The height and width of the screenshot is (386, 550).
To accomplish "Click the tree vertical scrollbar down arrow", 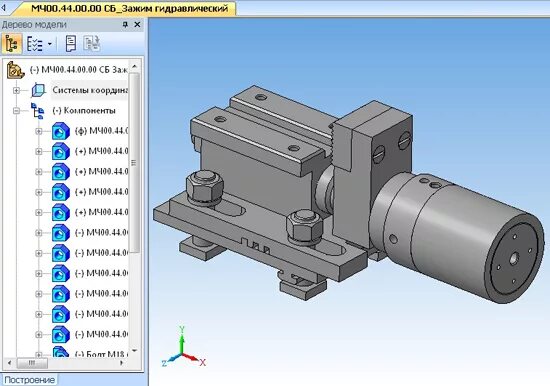I will click(x=134, y=351).
